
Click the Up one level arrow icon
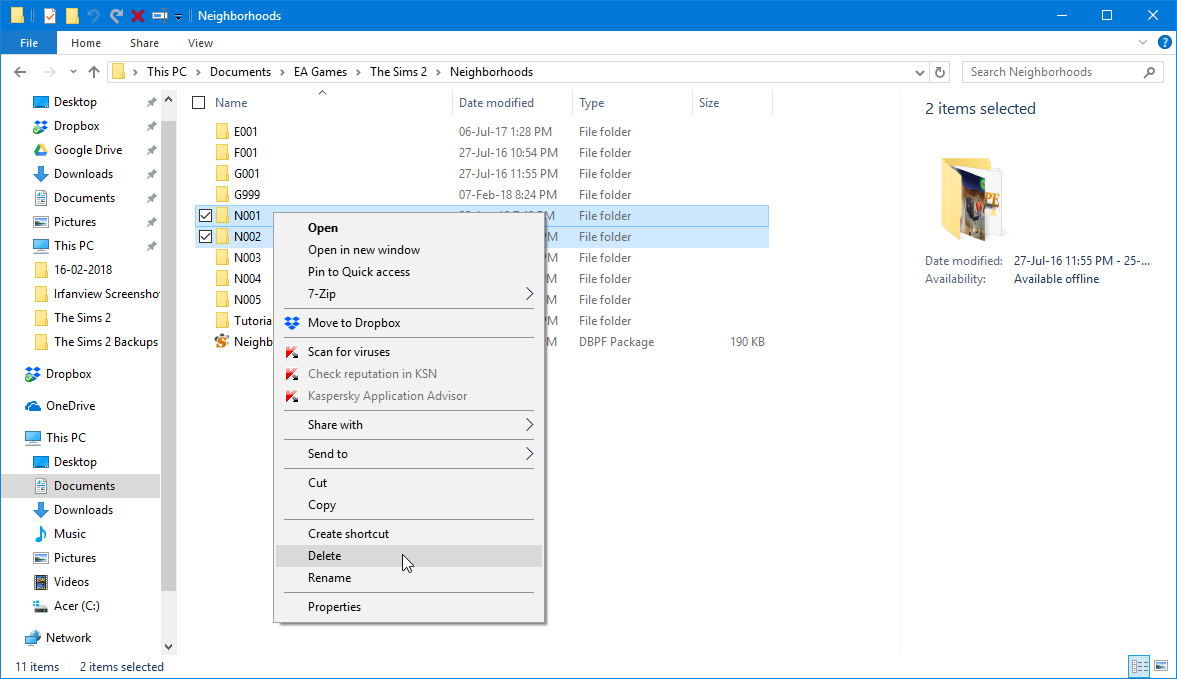click(94, 72)
